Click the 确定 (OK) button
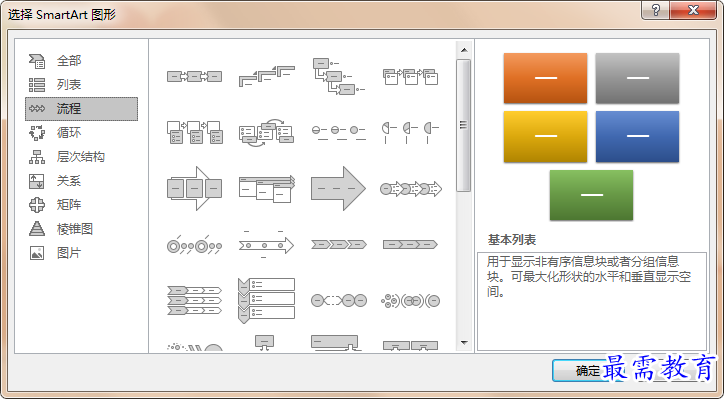The width and height of the screenshot is (724, 399). pyautogui.click(x=587, y=371)
